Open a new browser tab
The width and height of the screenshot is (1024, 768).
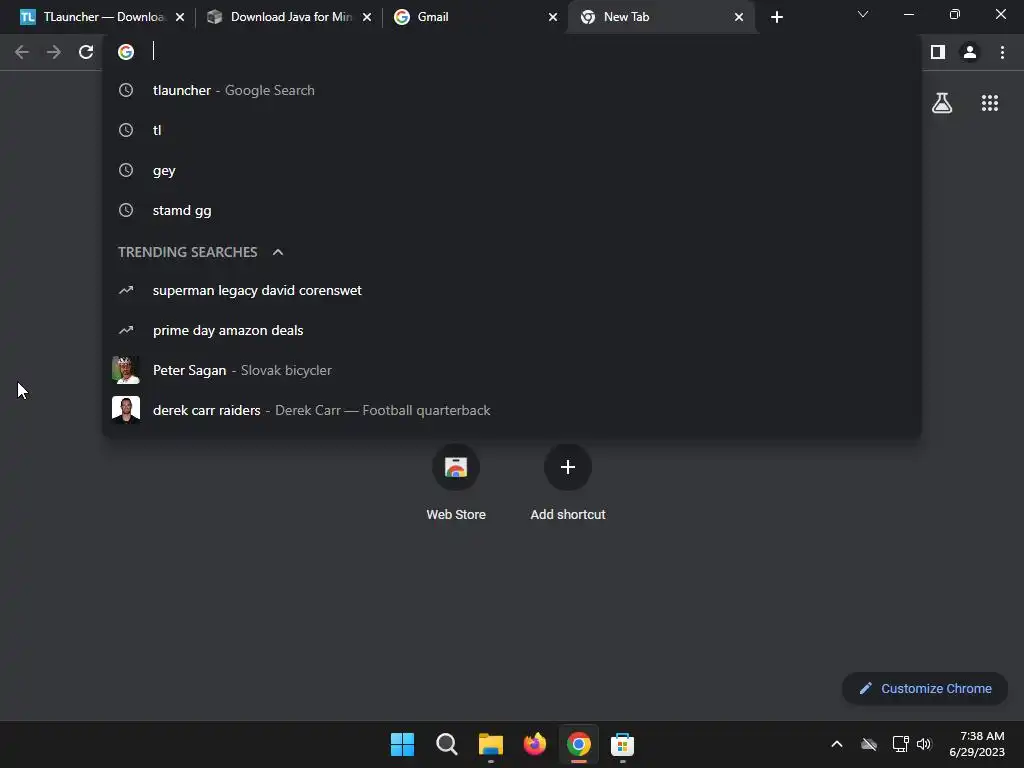point(776,17)
